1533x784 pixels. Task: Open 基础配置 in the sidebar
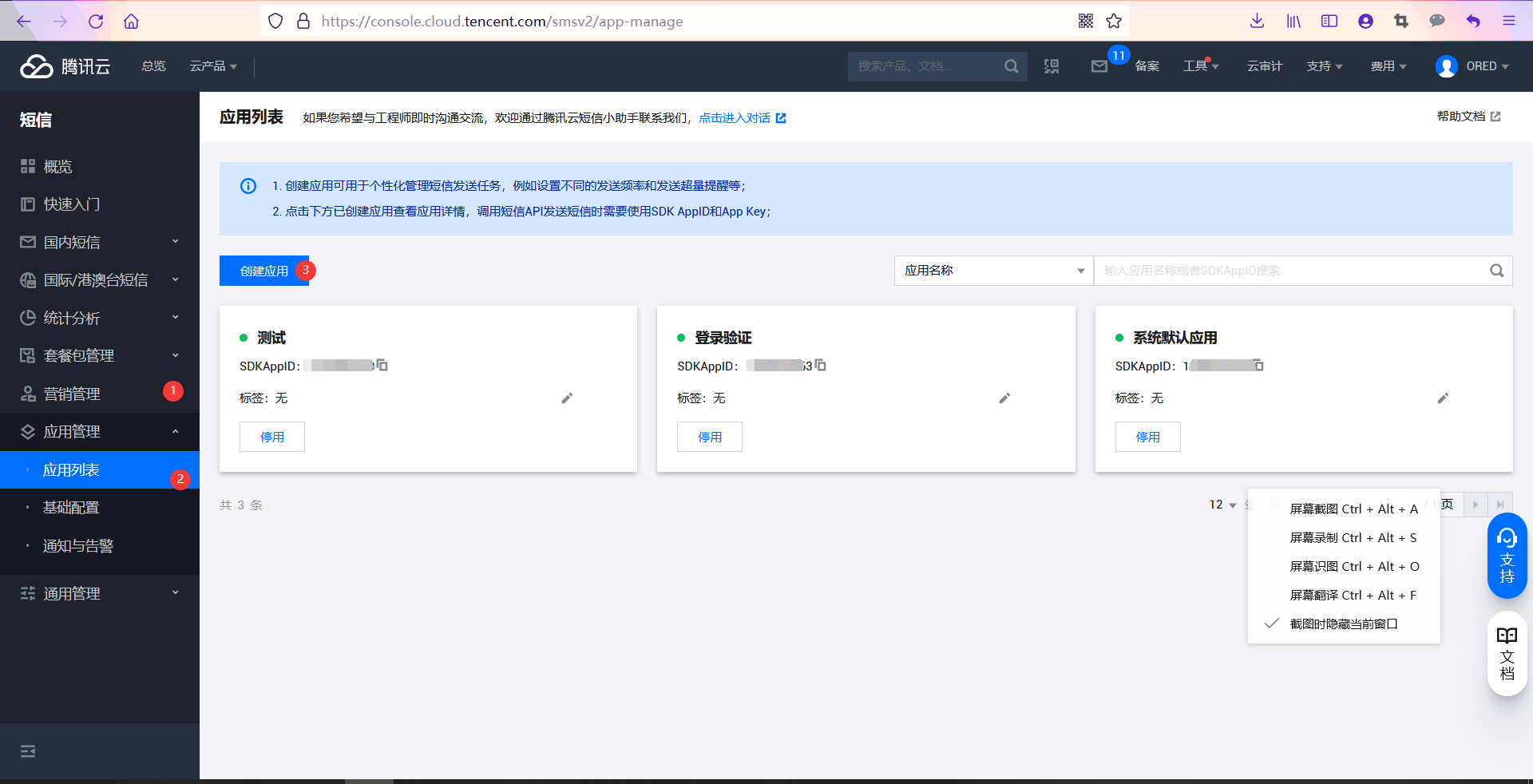pos(100,508)
